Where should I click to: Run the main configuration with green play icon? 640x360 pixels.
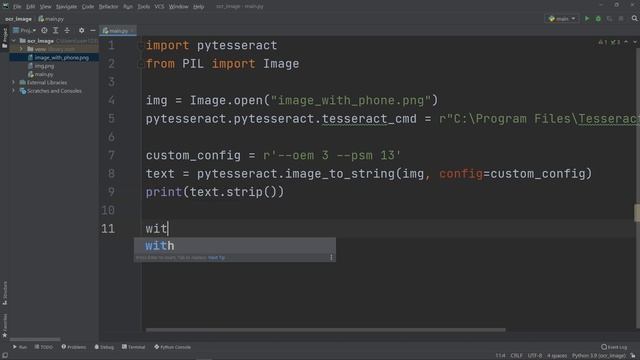pos(587,19)
